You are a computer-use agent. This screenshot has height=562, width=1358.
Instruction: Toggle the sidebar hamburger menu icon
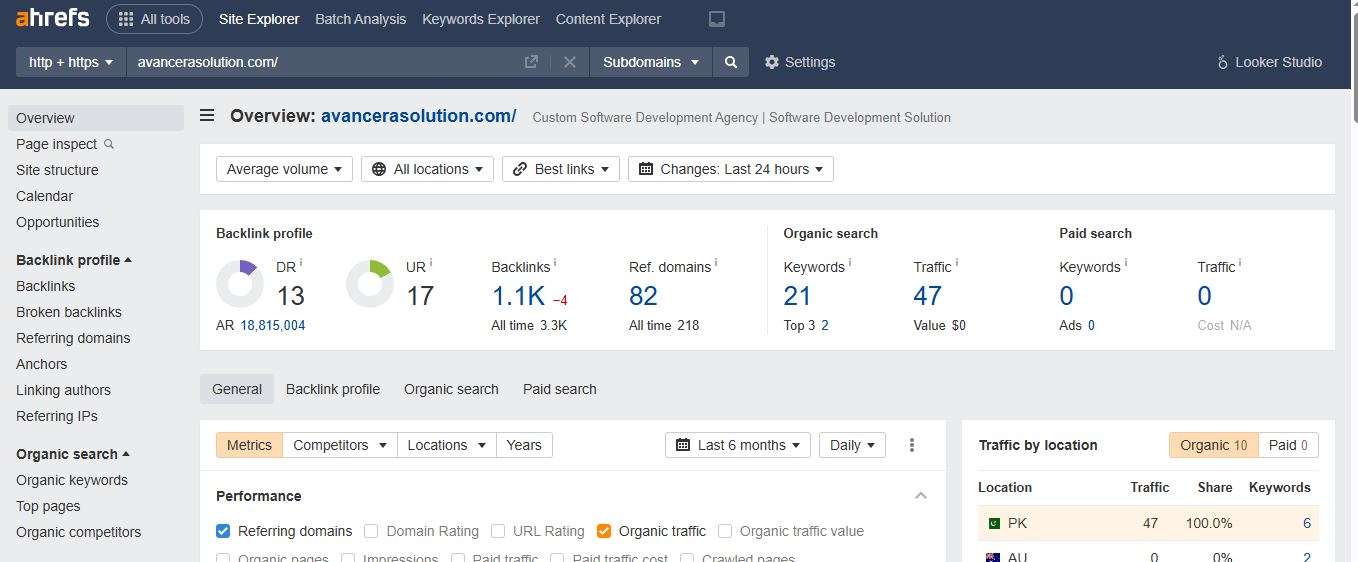pos(207,116)
